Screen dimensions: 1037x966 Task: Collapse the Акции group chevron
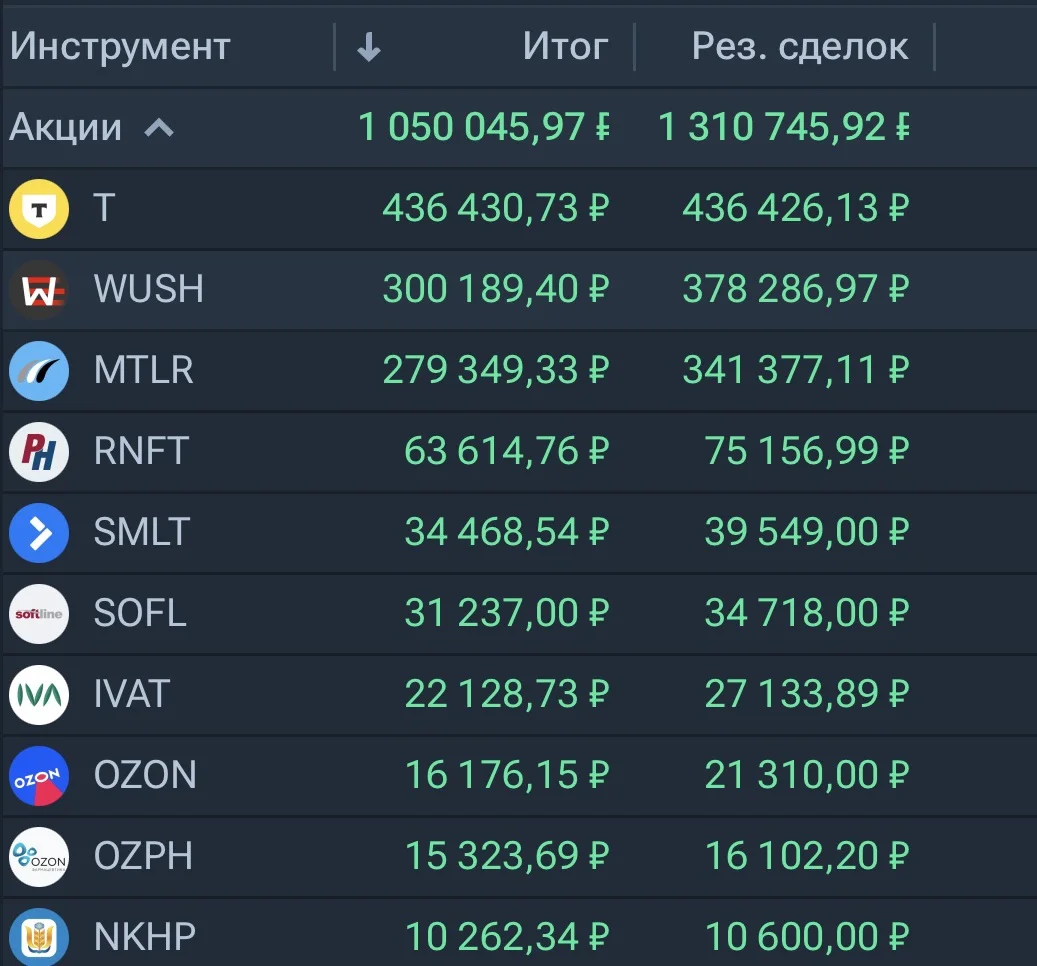(x=159, y=127)
